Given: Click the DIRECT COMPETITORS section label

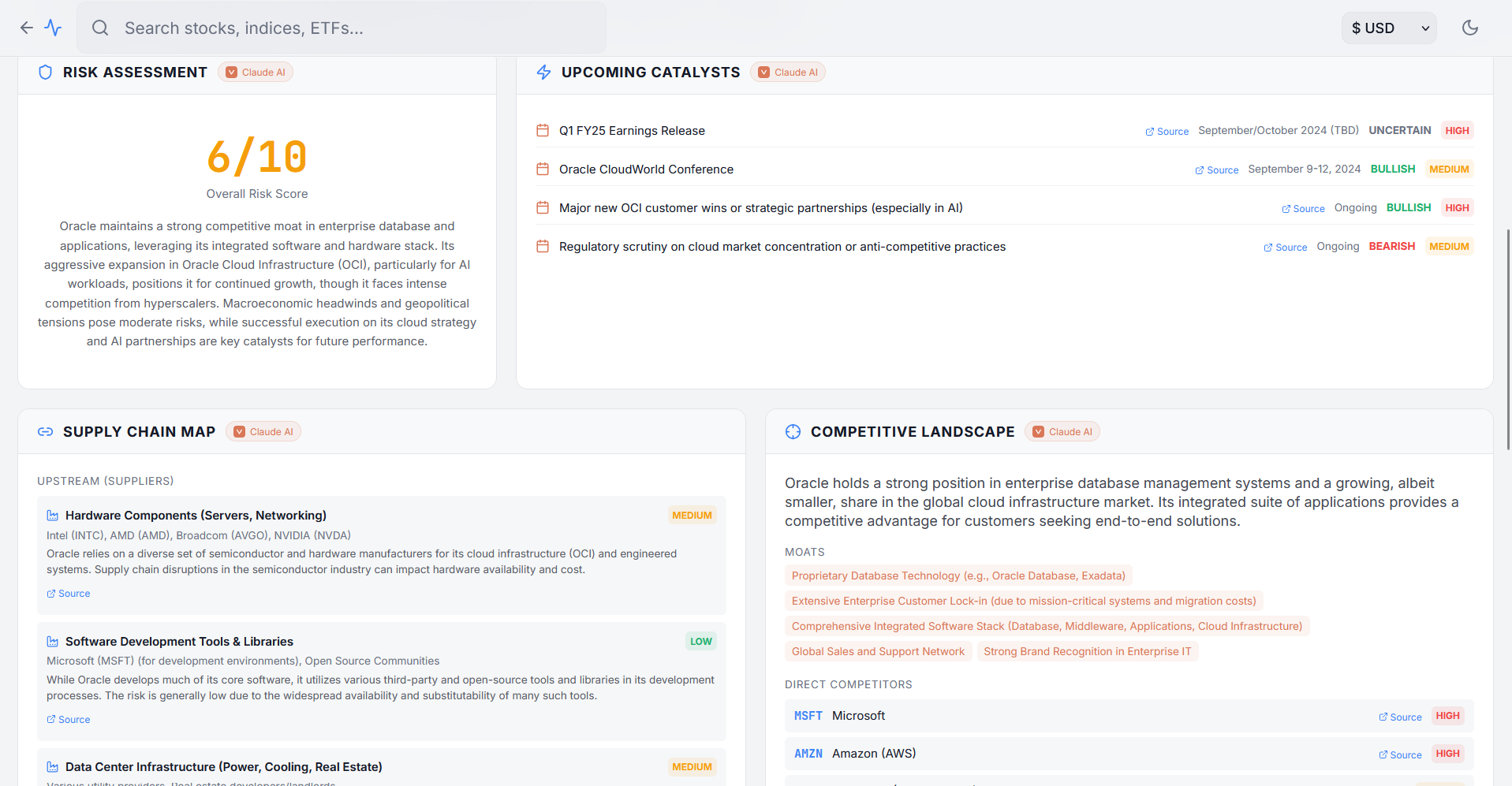Looking at the screenshot, I should pyautogui.click(x=849, y=684).
